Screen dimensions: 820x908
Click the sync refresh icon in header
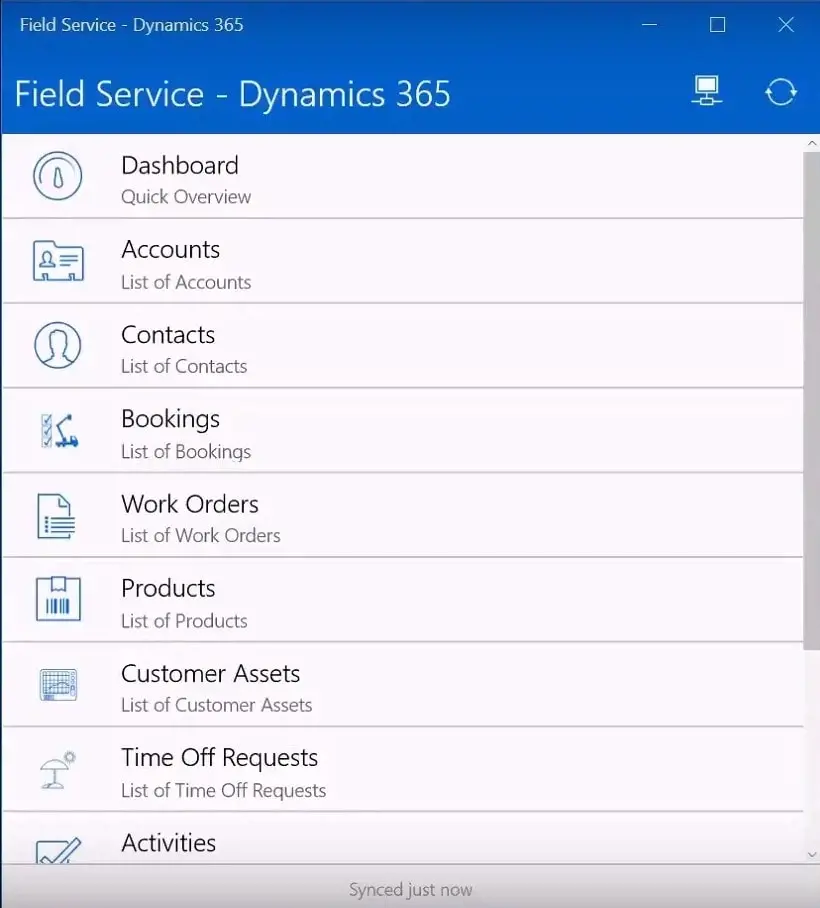click(781, 92)
